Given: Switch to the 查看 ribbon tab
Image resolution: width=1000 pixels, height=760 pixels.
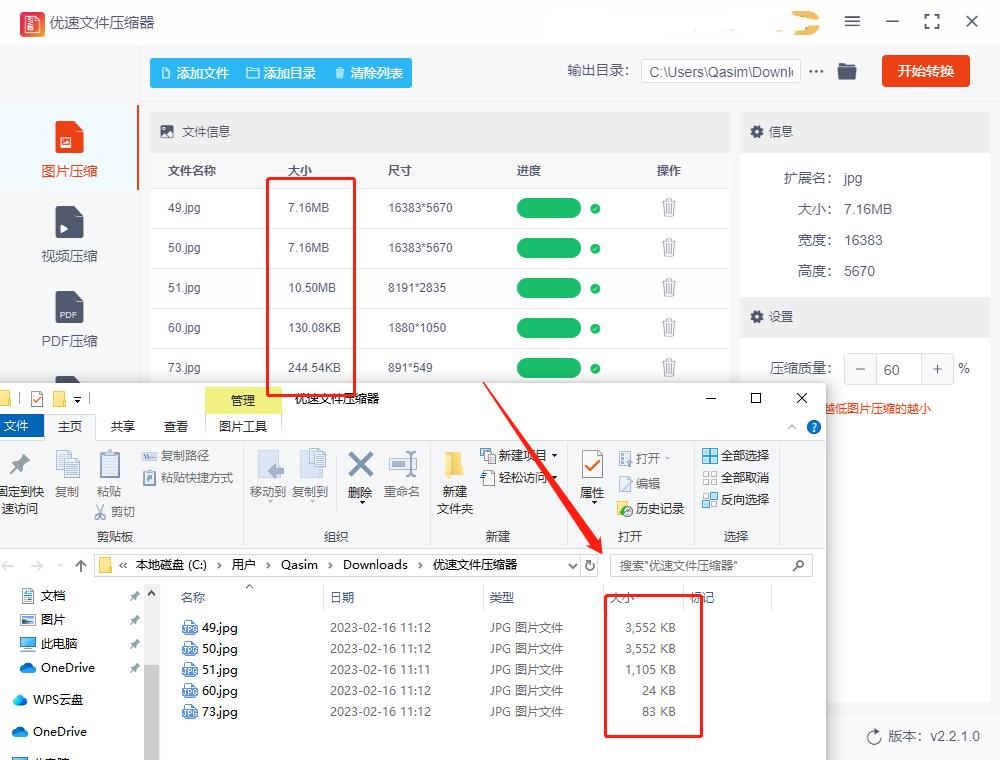Looking at the screenshot, I should 174,426.
